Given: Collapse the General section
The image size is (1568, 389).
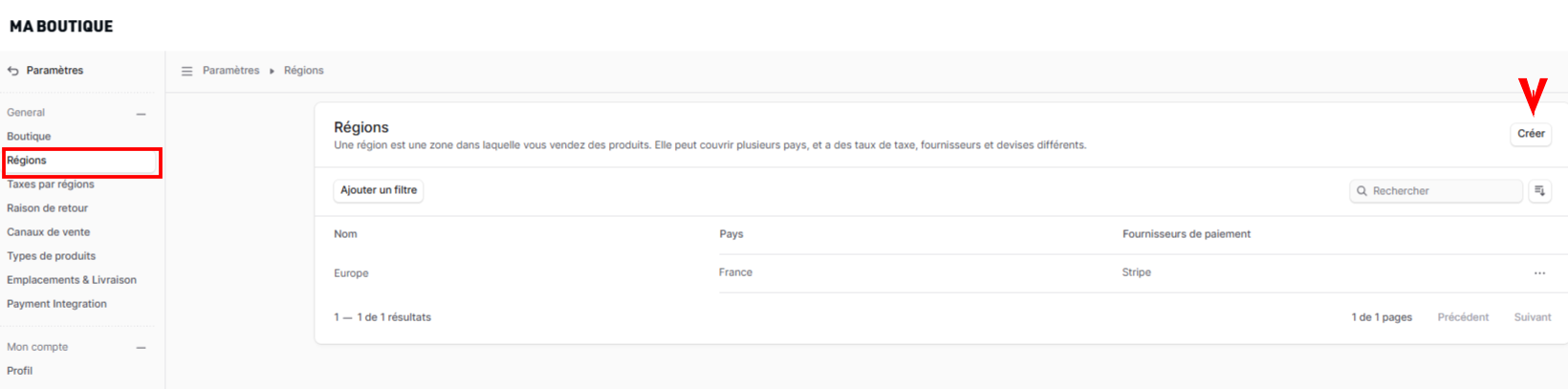Looking at the screenshot, I should click(x=142, y=114).
